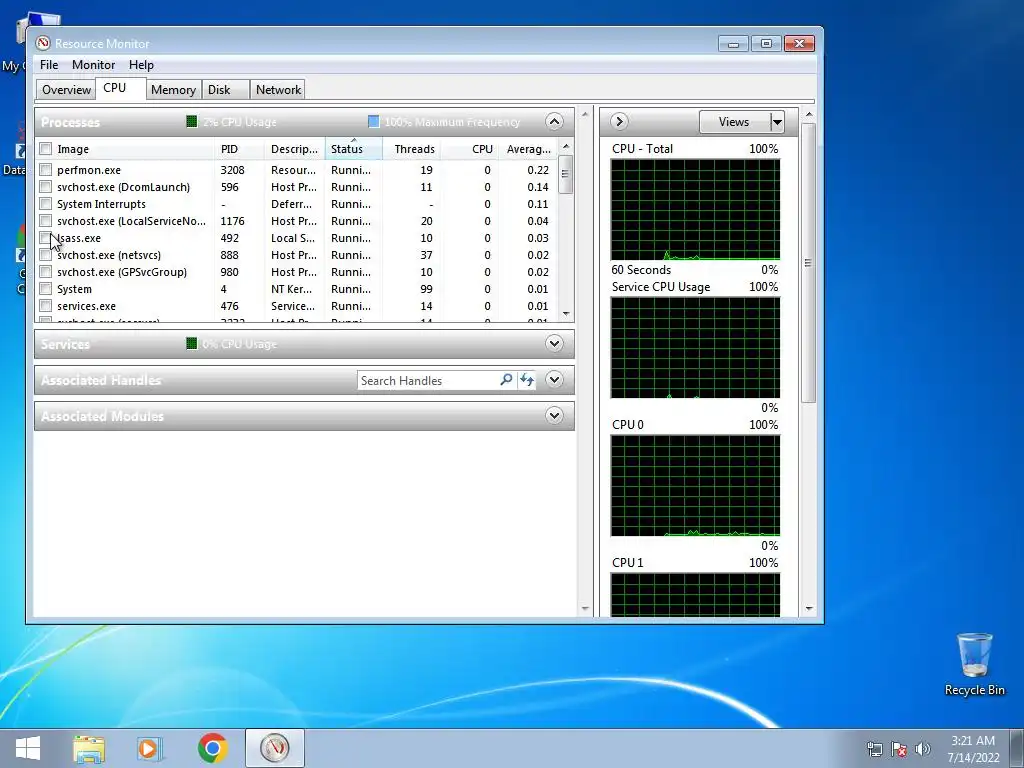Click the process list scrollbar thumb
Image resolution: width=1024 pixels, height=768 pixels.
[x=566, y=174]
